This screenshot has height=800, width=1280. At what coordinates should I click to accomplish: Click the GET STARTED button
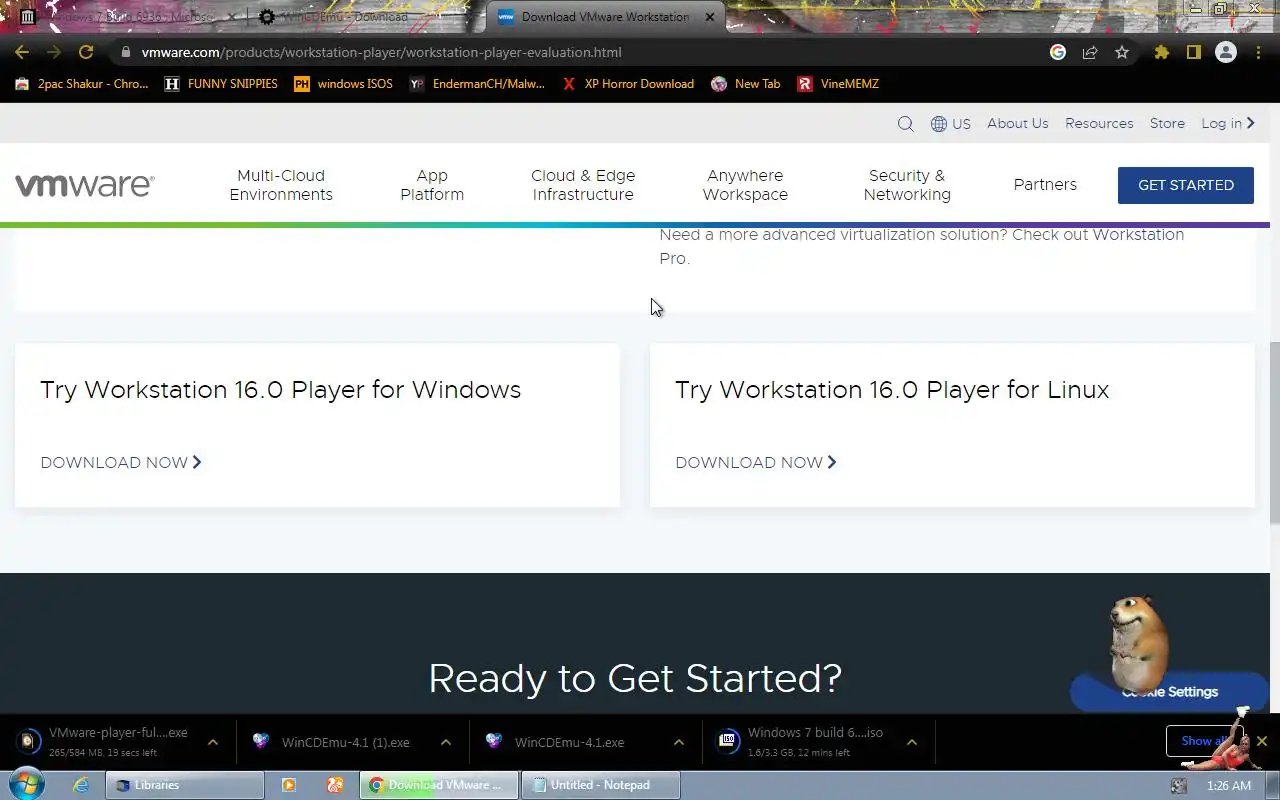[1186, 185]
